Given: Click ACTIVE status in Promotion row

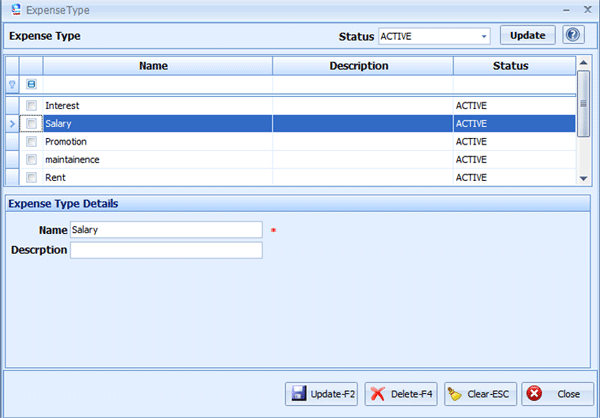Looking at the screenshot, I should 471,142.
